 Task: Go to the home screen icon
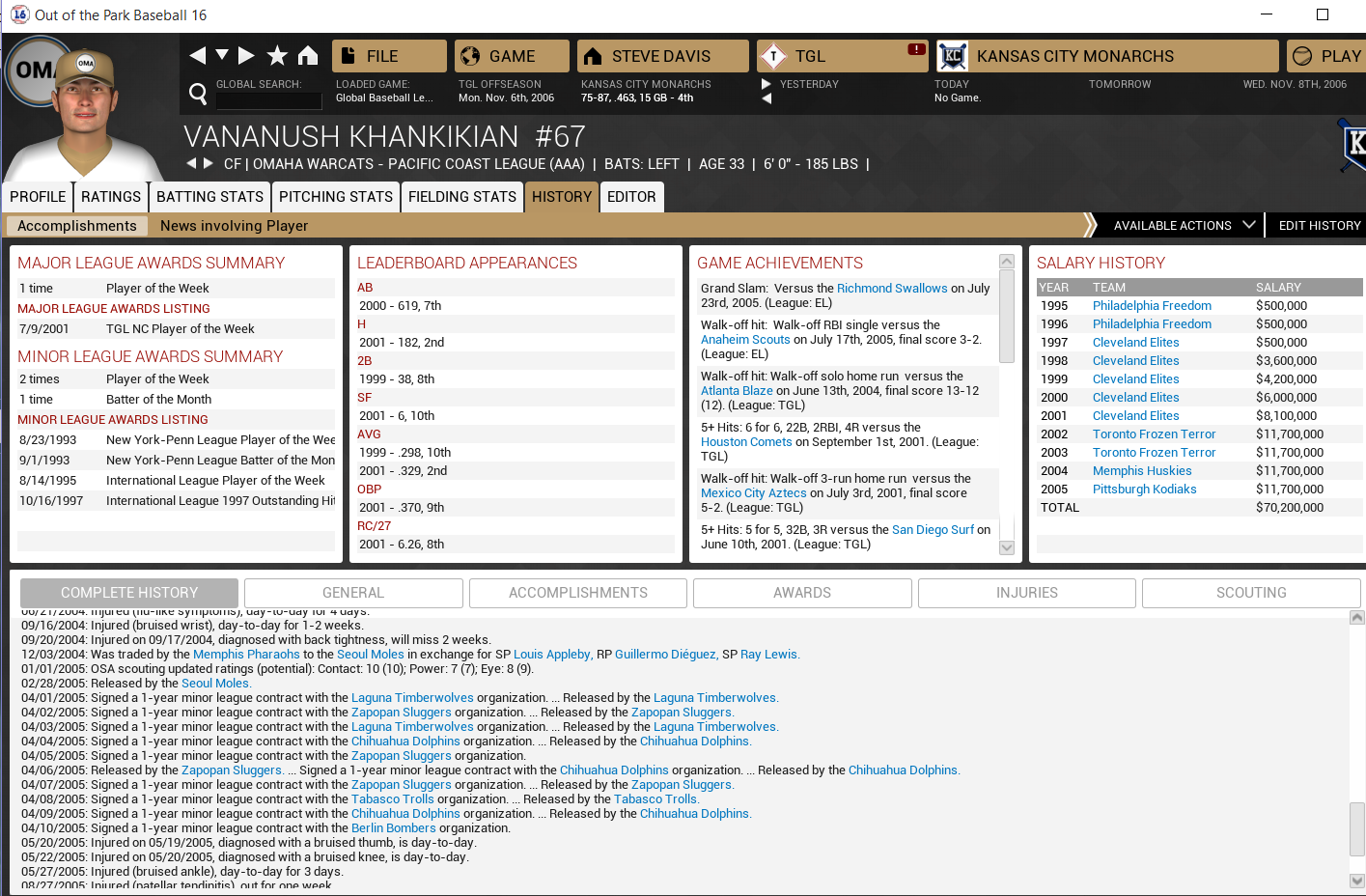click(308, 55)
